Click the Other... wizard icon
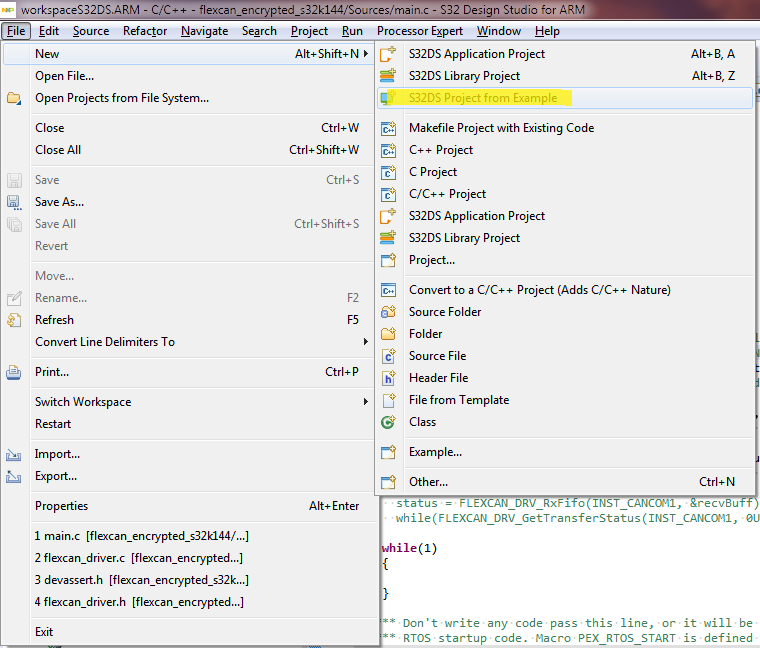This screenshot has height=648, width=760. [388, 482]
